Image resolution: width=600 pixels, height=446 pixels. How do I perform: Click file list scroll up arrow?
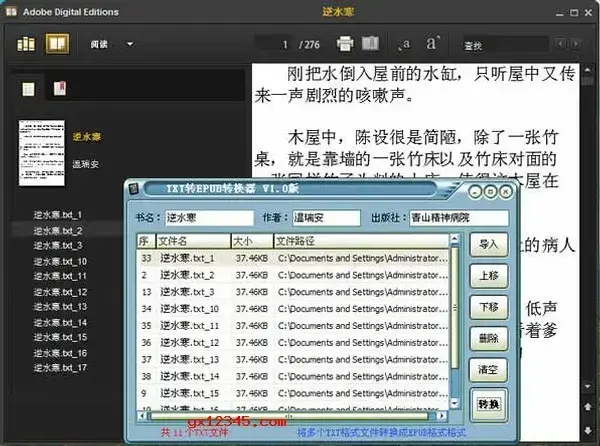pyautogui.click(x=455, y=239)
